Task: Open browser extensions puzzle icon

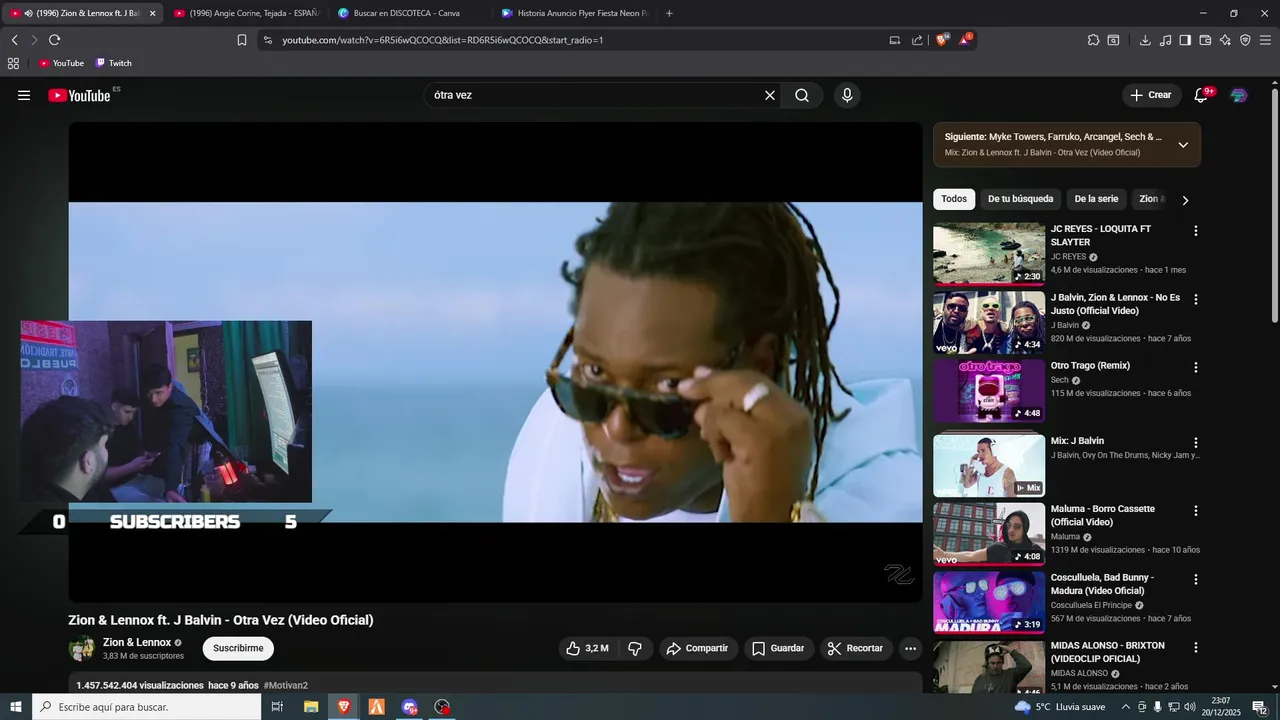Action: tap(1093, 40)
